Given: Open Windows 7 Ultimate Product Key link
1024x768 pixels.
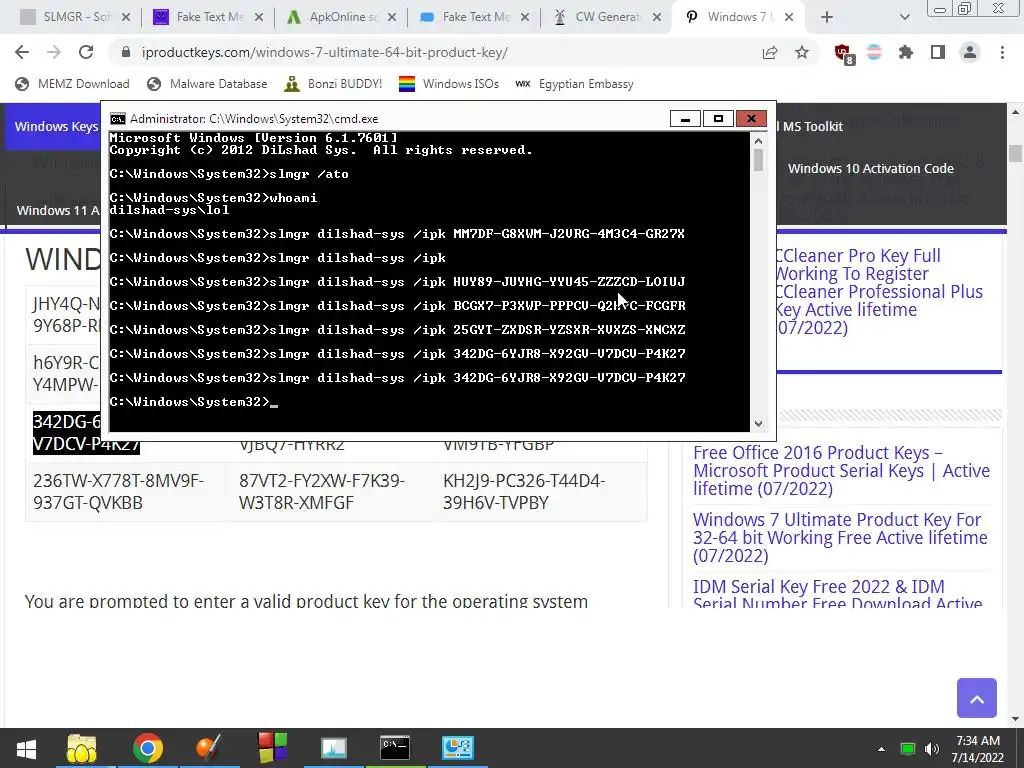Looking at the screenshot, I should [840, 537].
